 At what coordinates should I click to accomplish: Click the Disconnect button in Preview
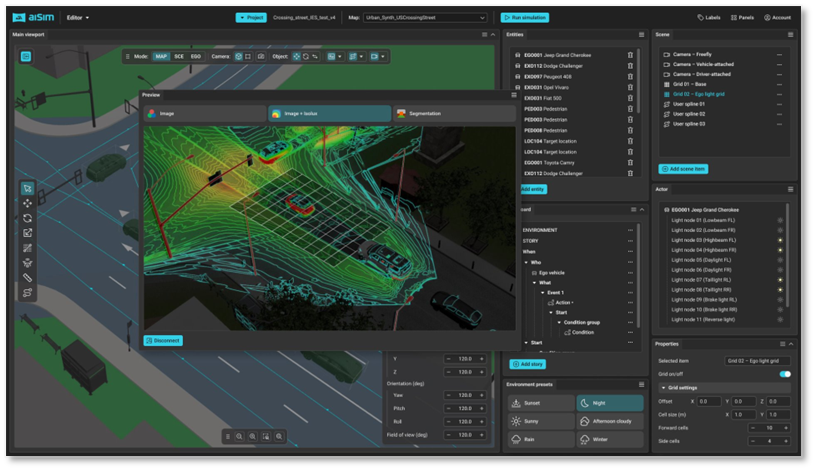coord(163,341)
